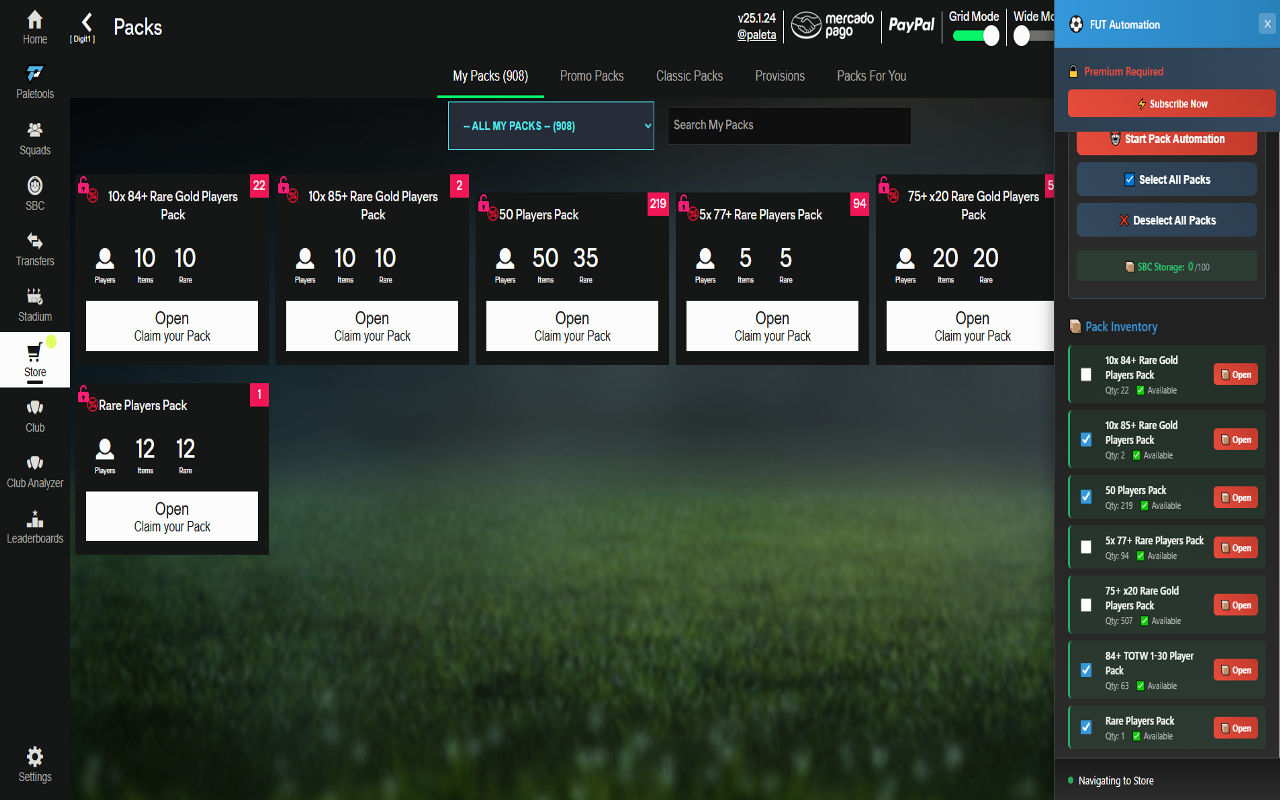1280x800 pixels.
Task: Switch to the Provisions tab
Action: [x=779, y=76]
